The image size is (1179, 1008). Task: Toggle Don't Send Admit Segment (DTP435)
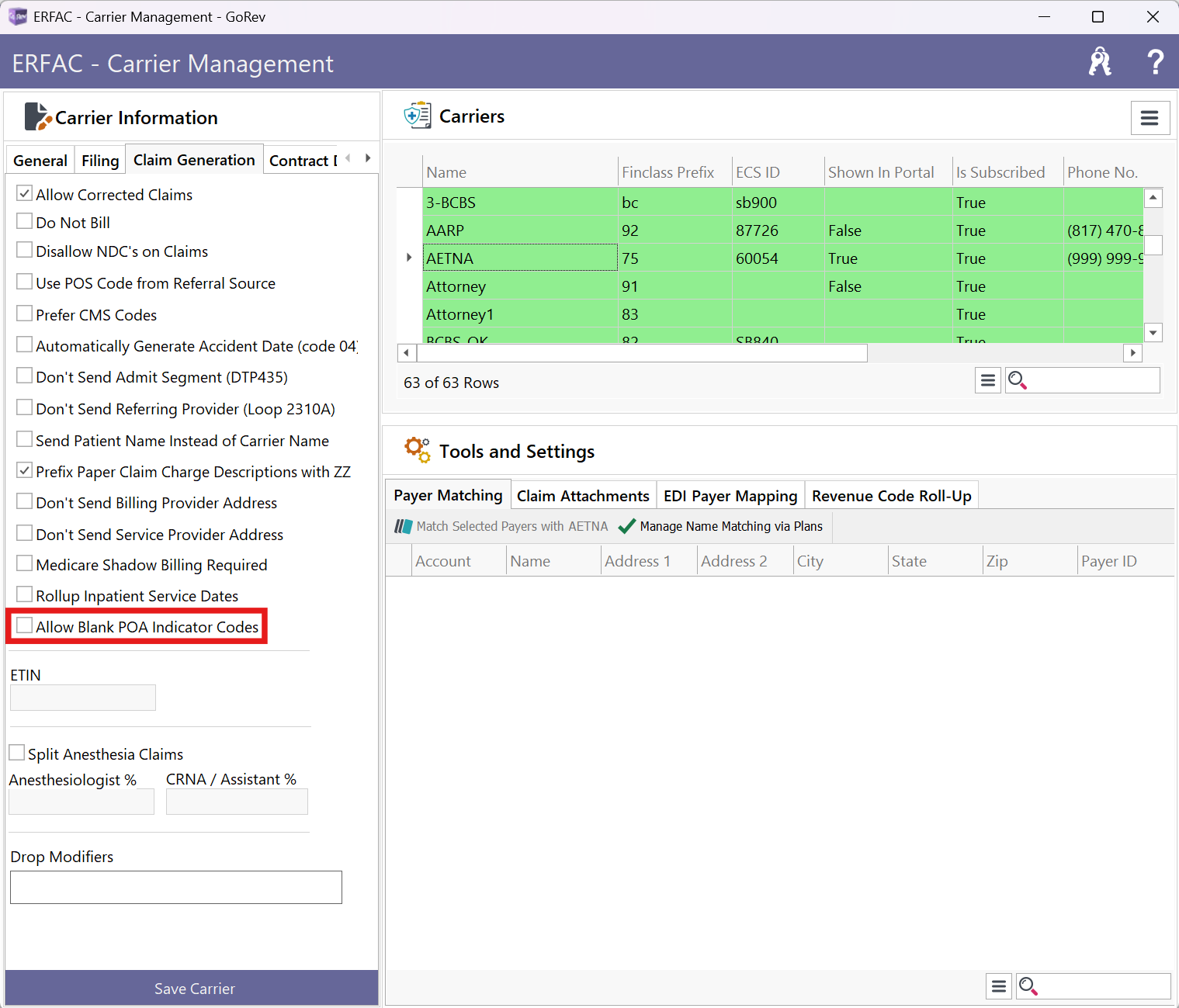coord(25,376)
